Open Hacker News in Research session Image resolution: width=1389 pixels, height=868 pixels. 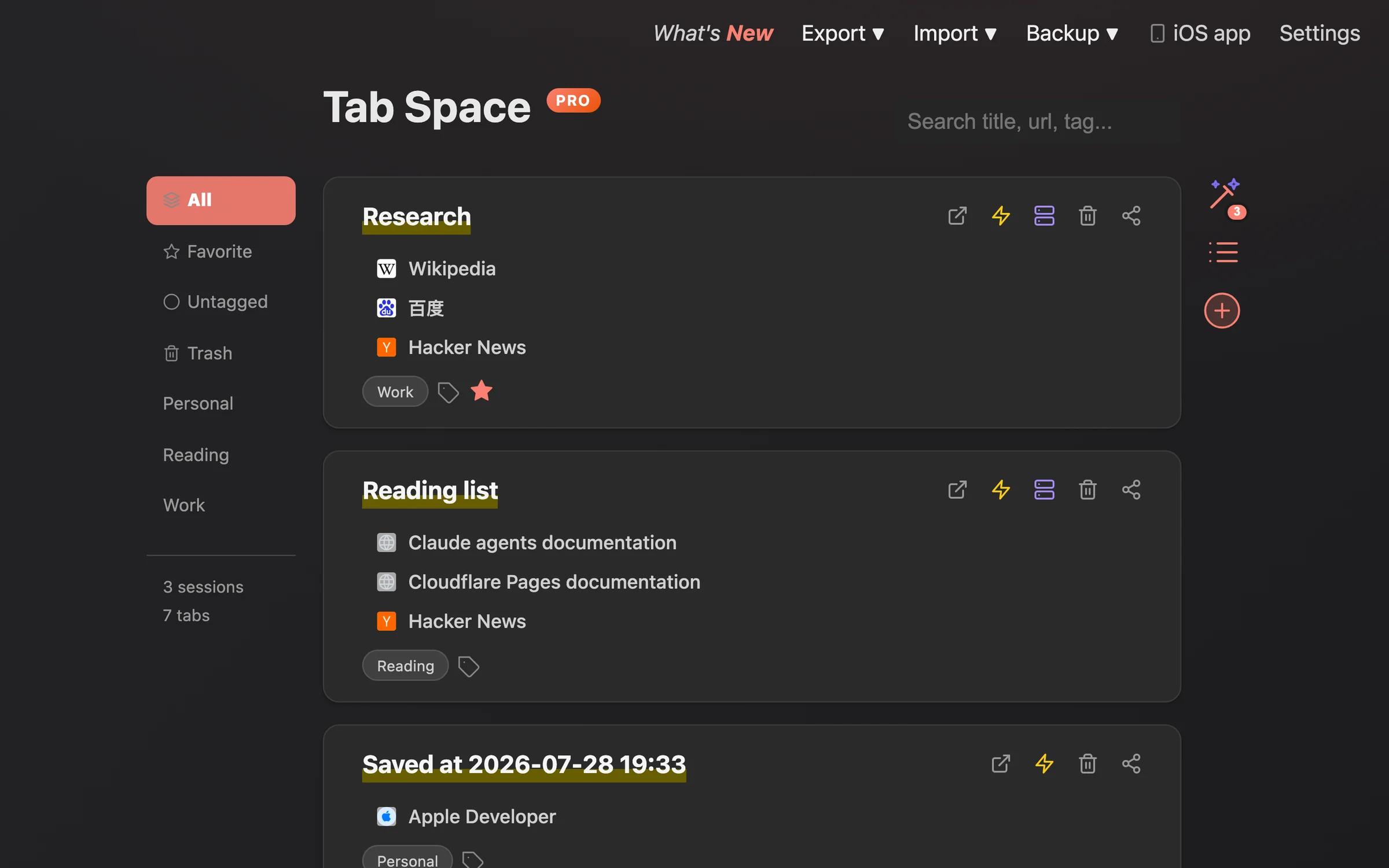pyautogui.click(x=467, y=347)
